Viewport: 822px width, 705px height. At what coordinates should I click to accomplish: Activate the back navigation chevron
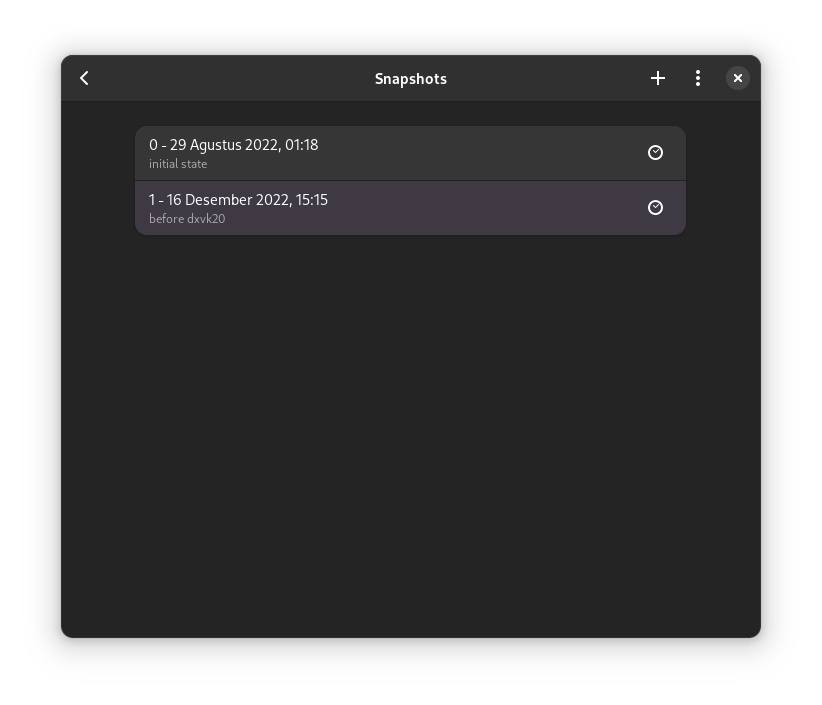click(84, 78)
